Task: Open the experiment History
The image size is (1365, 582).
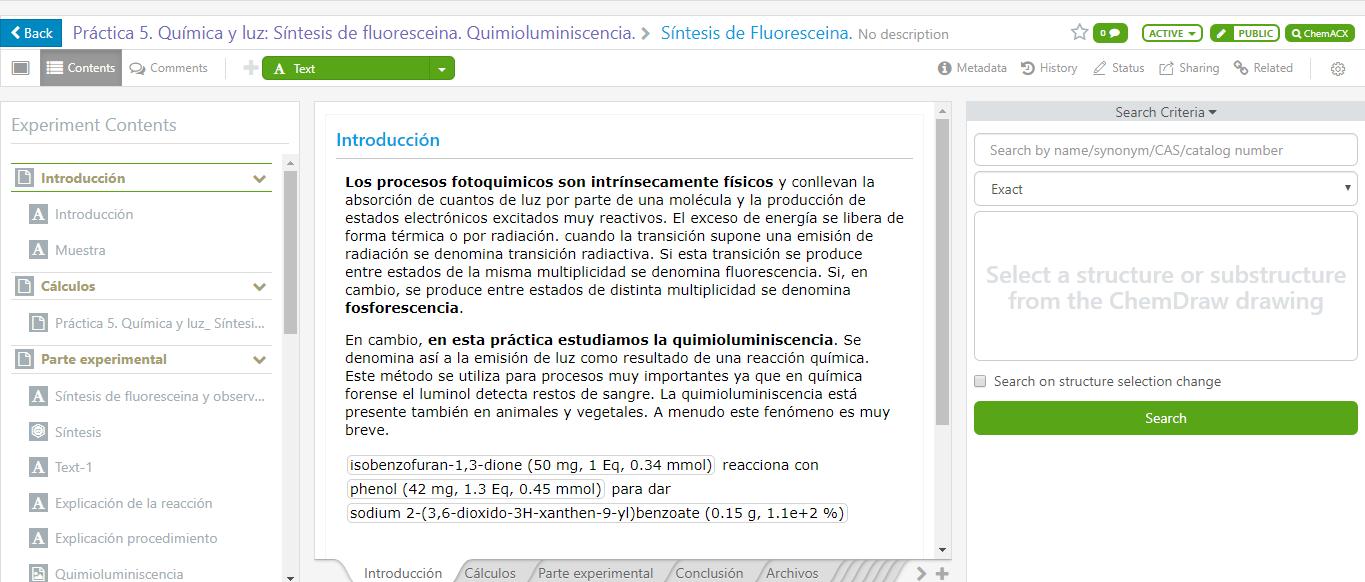Action: [1048, 68]
